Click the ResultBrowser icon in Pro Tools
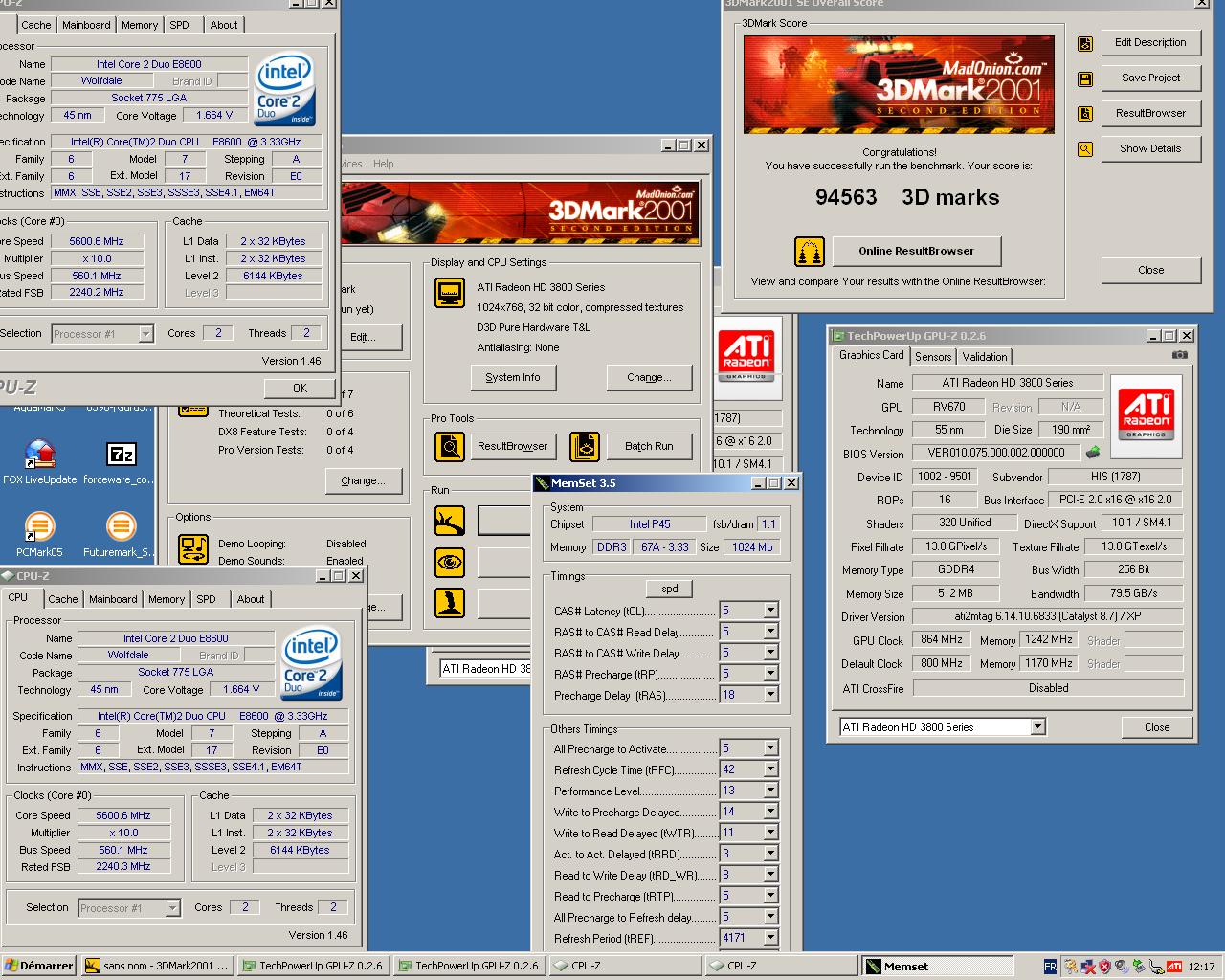 click(450, 446)
